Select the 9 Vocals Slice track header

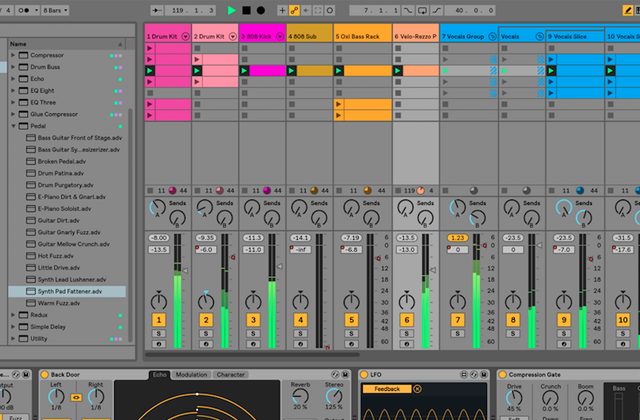click(x=575, y=36)
